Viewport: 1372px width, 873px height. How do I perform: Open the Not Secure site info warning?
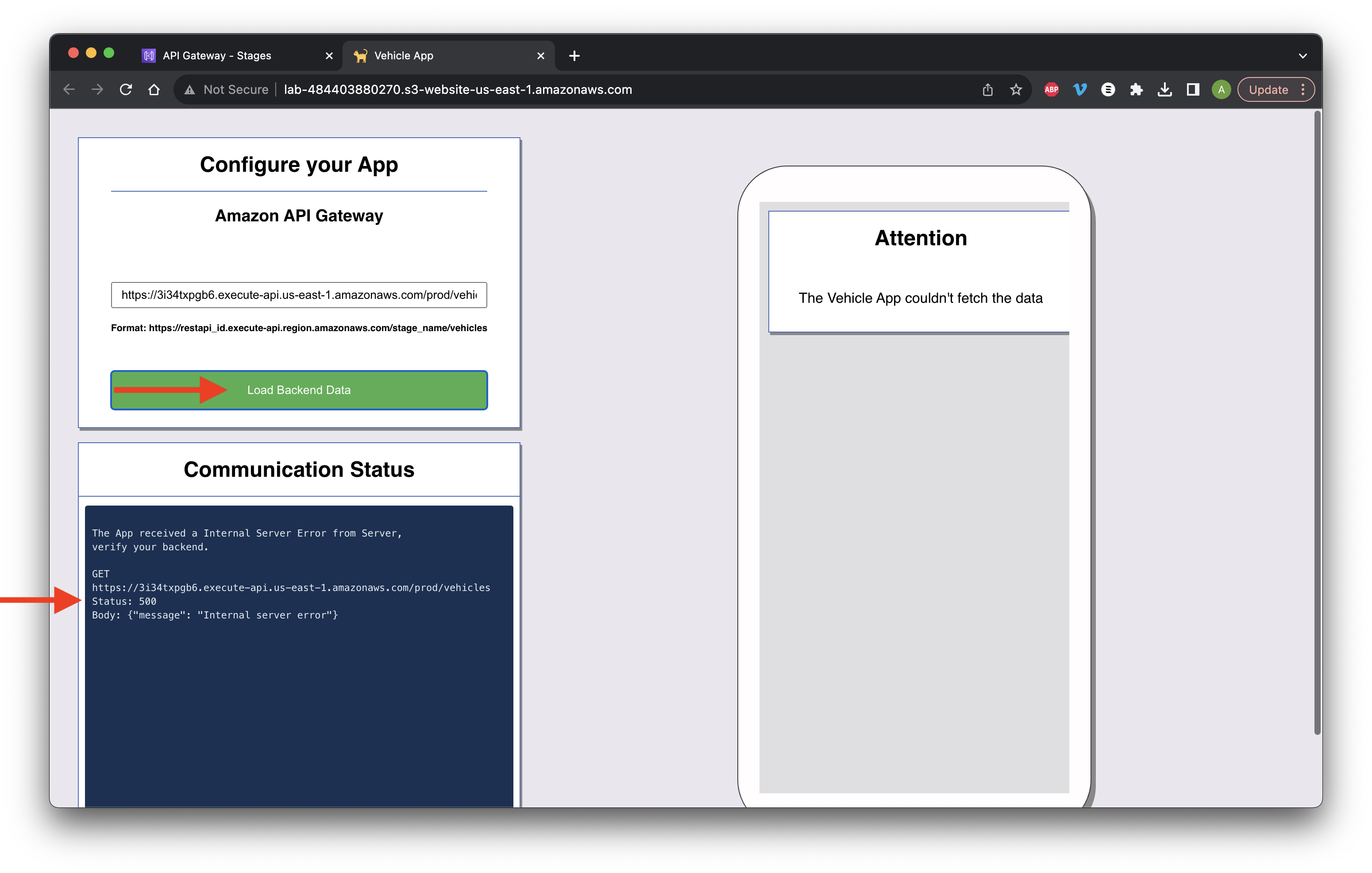pos(227,89)
